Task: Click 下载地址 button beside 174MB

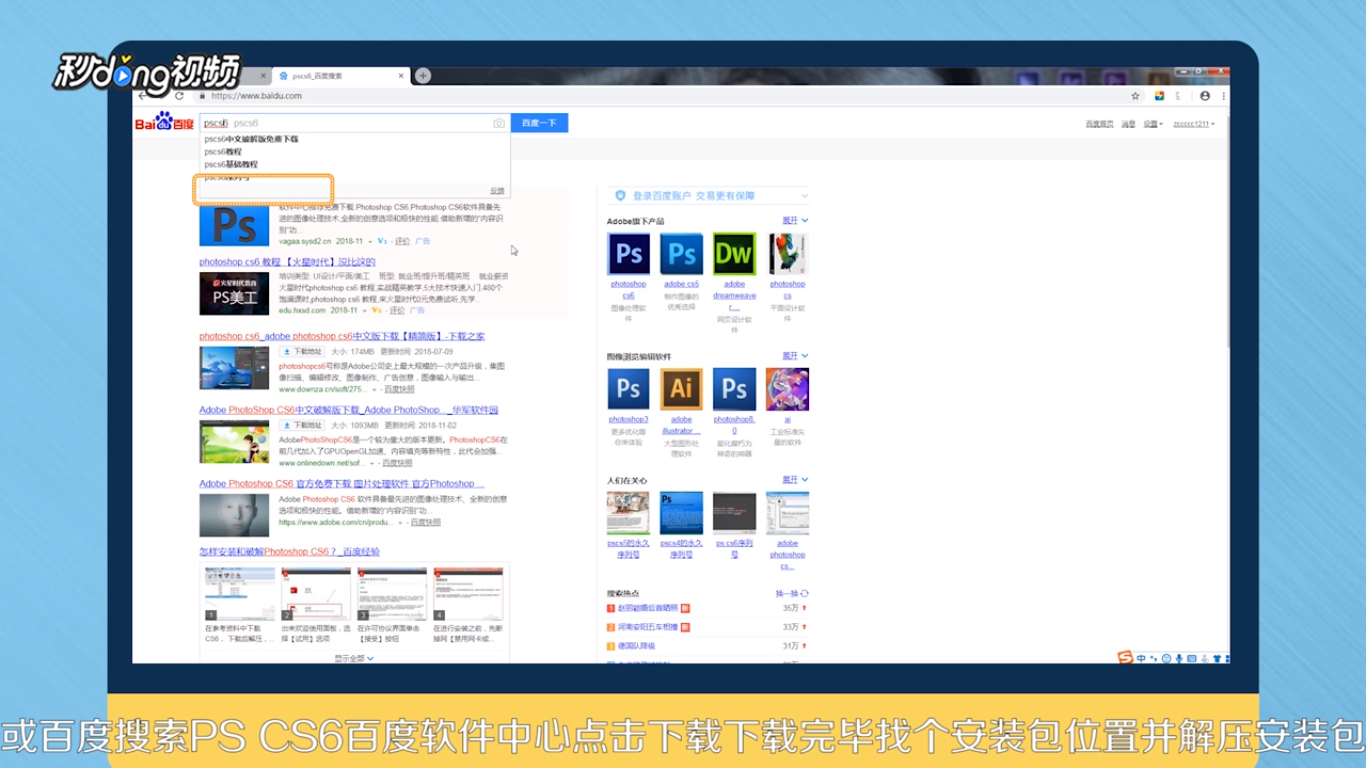Action: click(x=301, y=352)
